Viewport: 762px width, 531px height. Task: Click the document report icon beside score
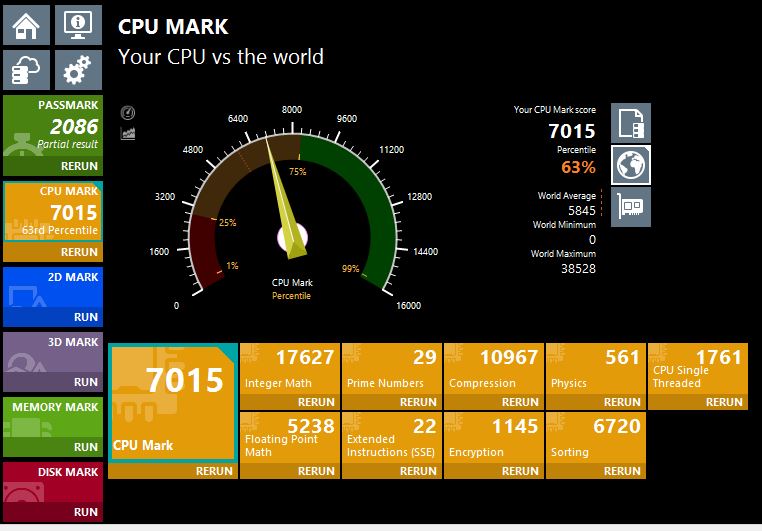click(631, 123)
